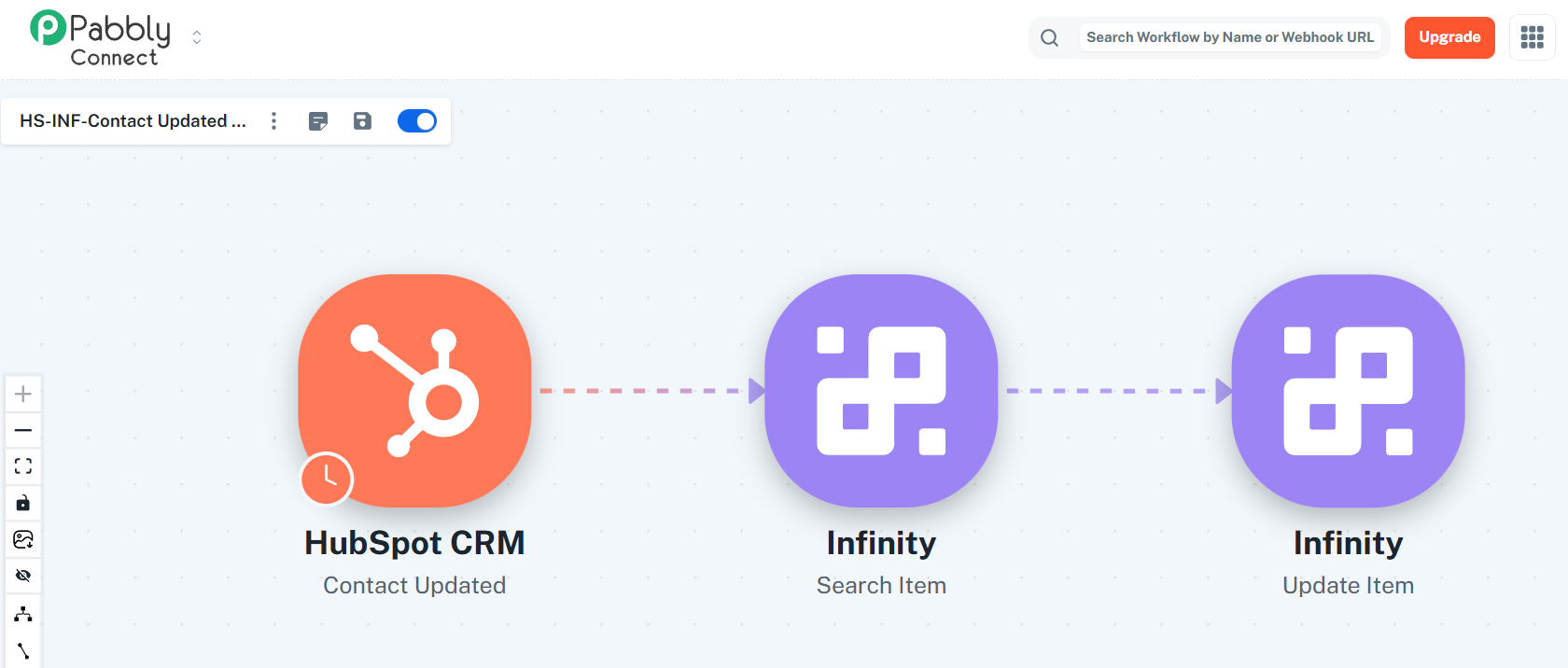Expand the Pabbly Connect product switcher
Image resolution: width=1568 pixels, height=668 pixels.
point(197,37)
